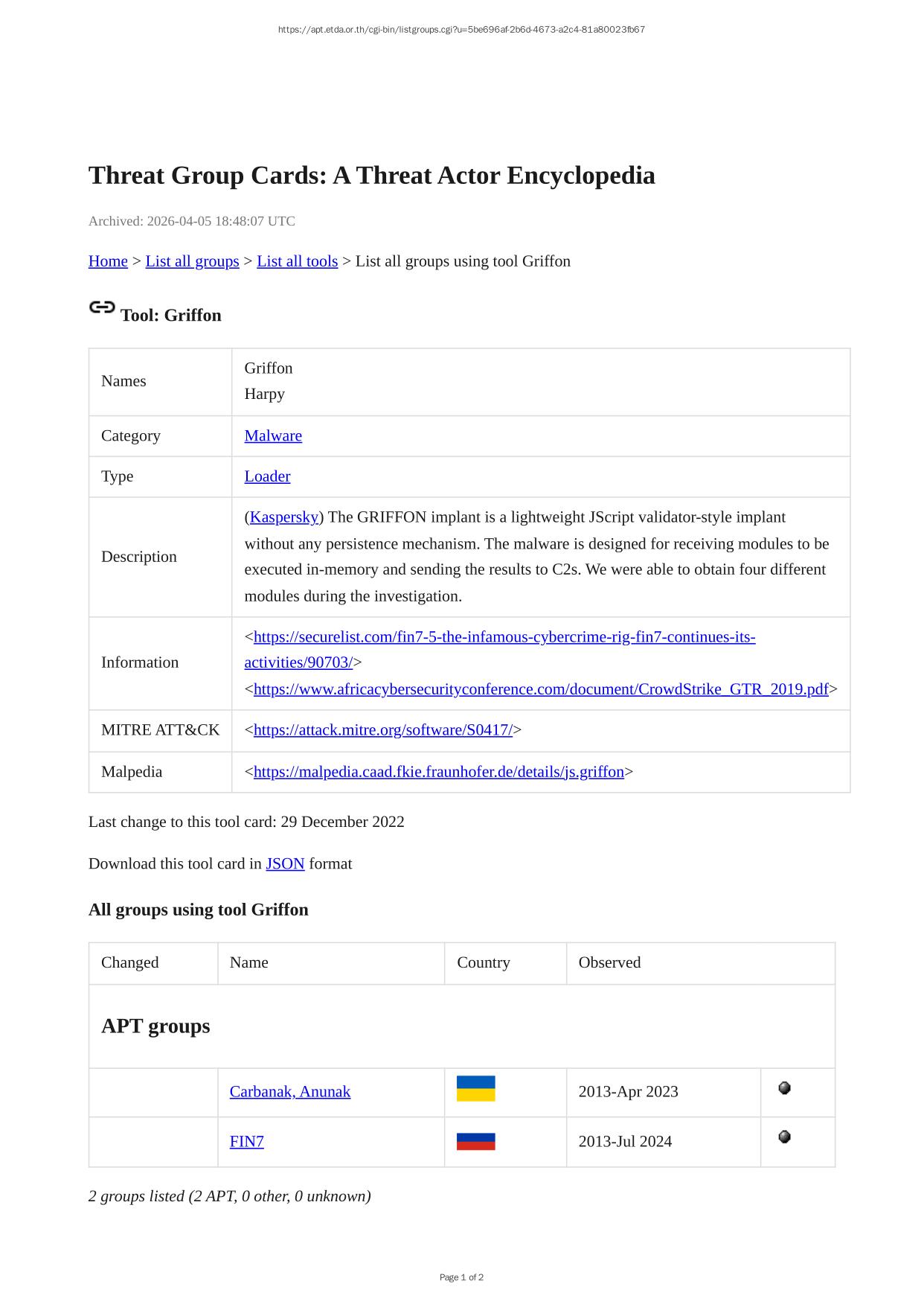Open List all groups breadcrumb
The height and width of the screenshot is (1307, 924).
click(x=192, y=261)
